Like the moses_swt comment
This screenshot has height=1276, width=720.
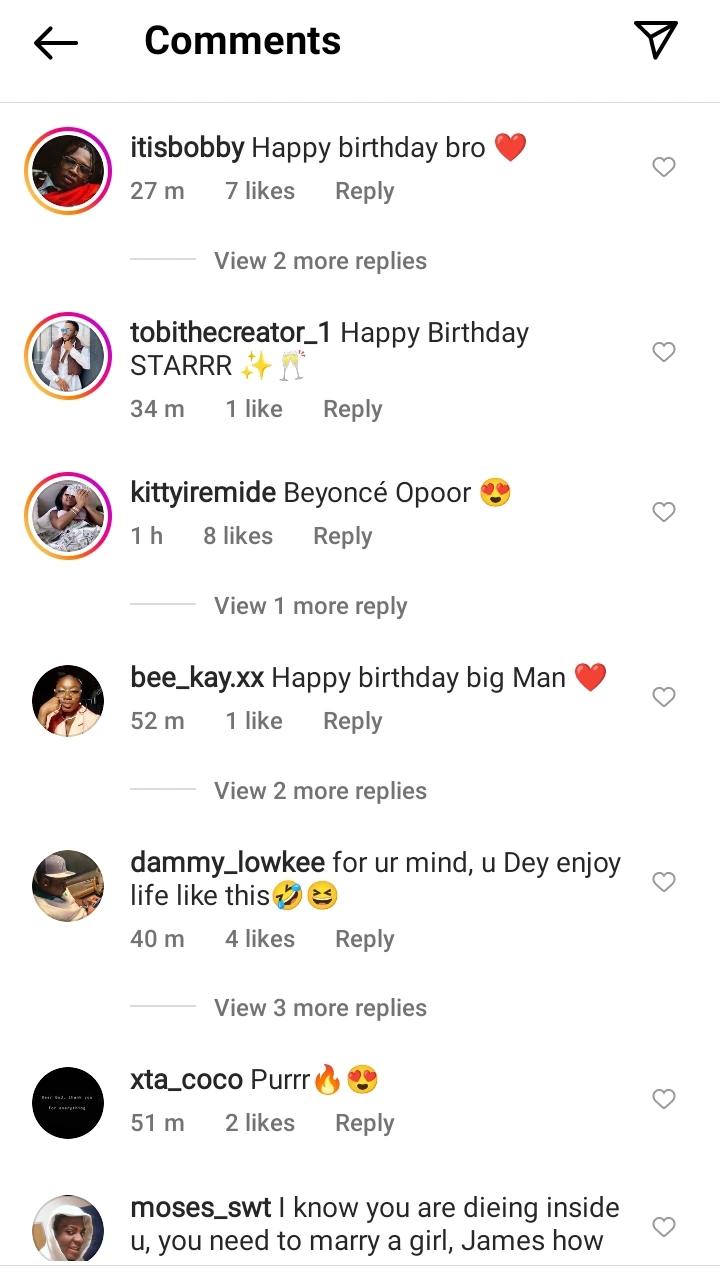664,1227
